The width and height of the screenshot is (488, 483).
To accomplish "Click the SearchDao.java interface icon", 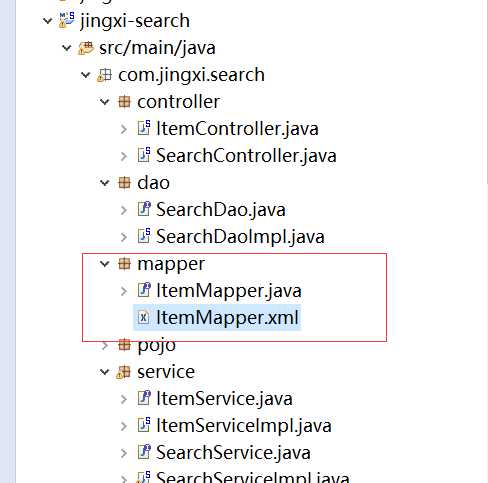I will [144, 209].
